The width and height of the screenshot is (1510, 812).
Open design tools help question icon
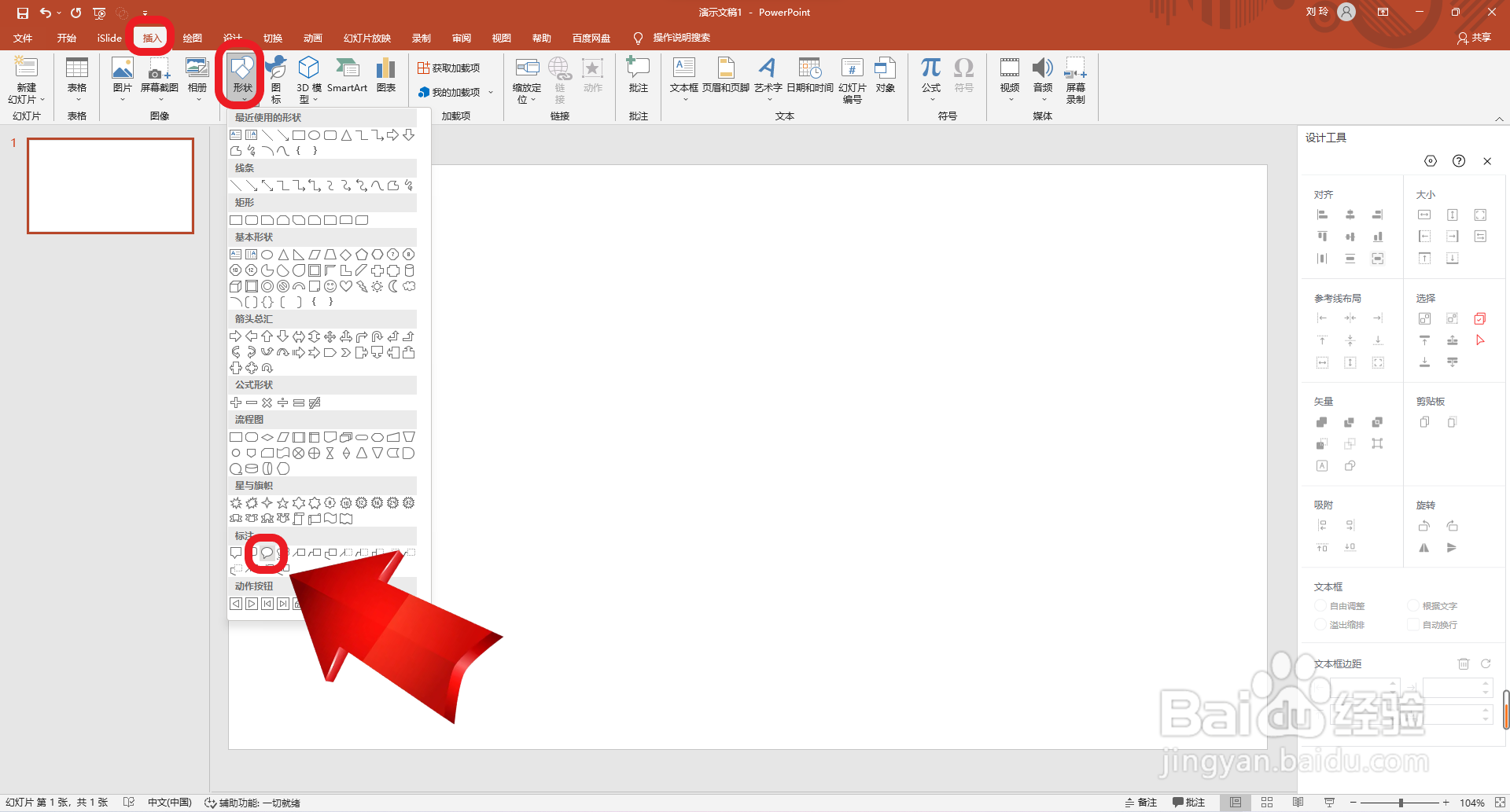[x=1459, y=161]
